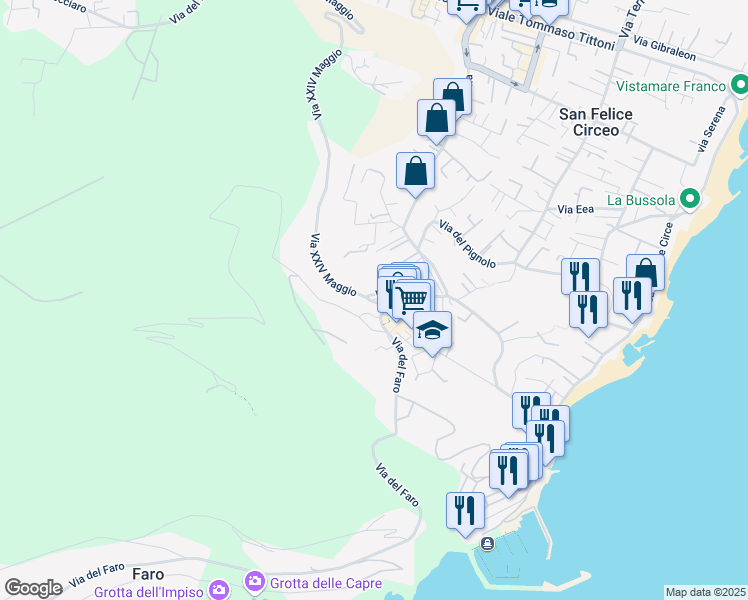Click the Via del Pignolo street label
This screenshot has width=748, height=600.
(x=467, y=244)
